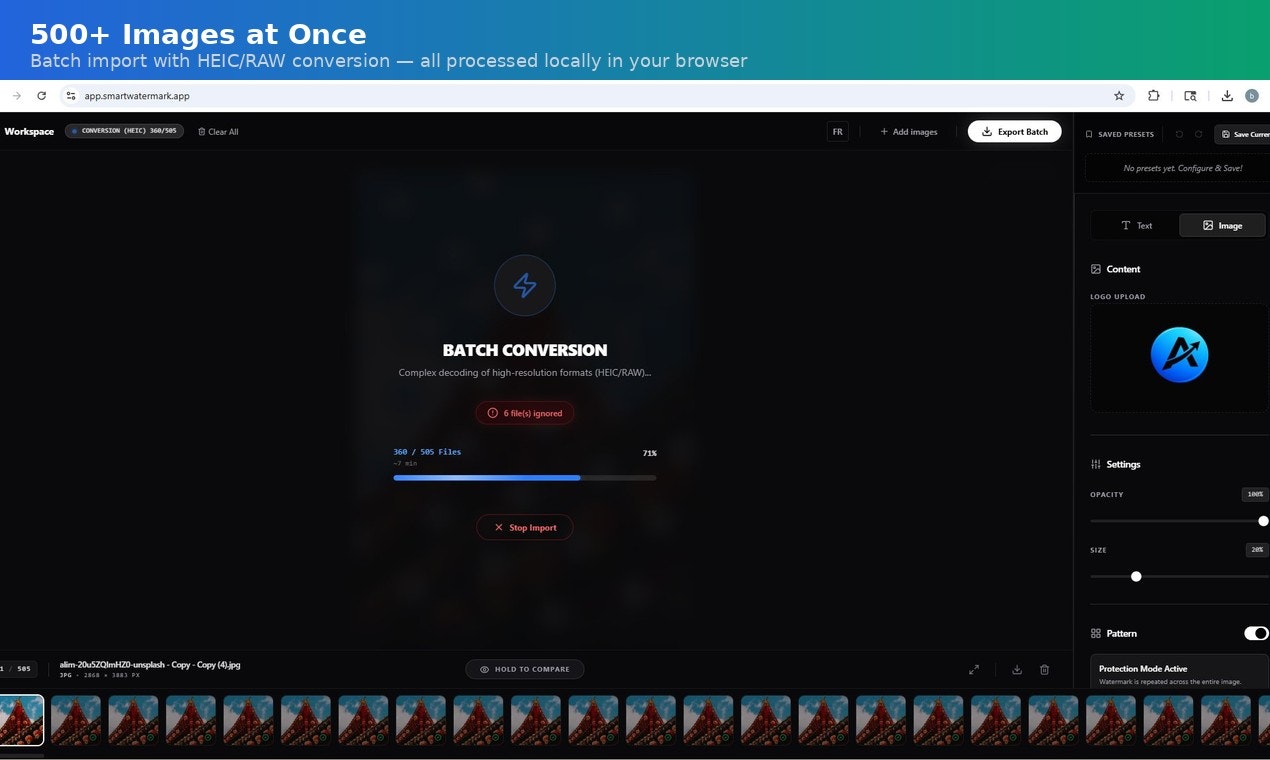Click the Content section image icon
This screenshot has width=1270, height=760.
pyautogui.click(x=1096, y=269)
